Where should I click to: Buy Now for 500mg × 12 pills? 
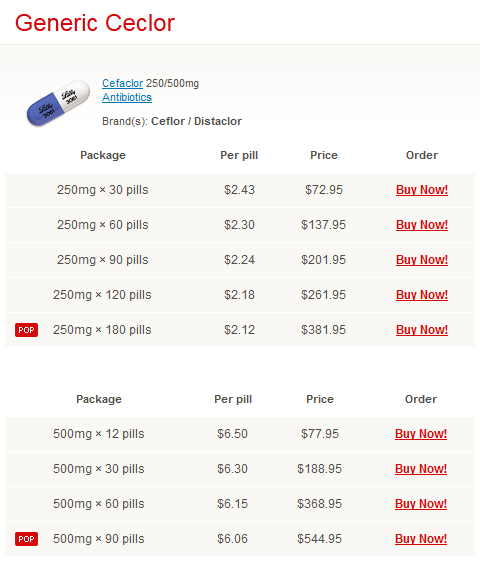coord(421,434)
